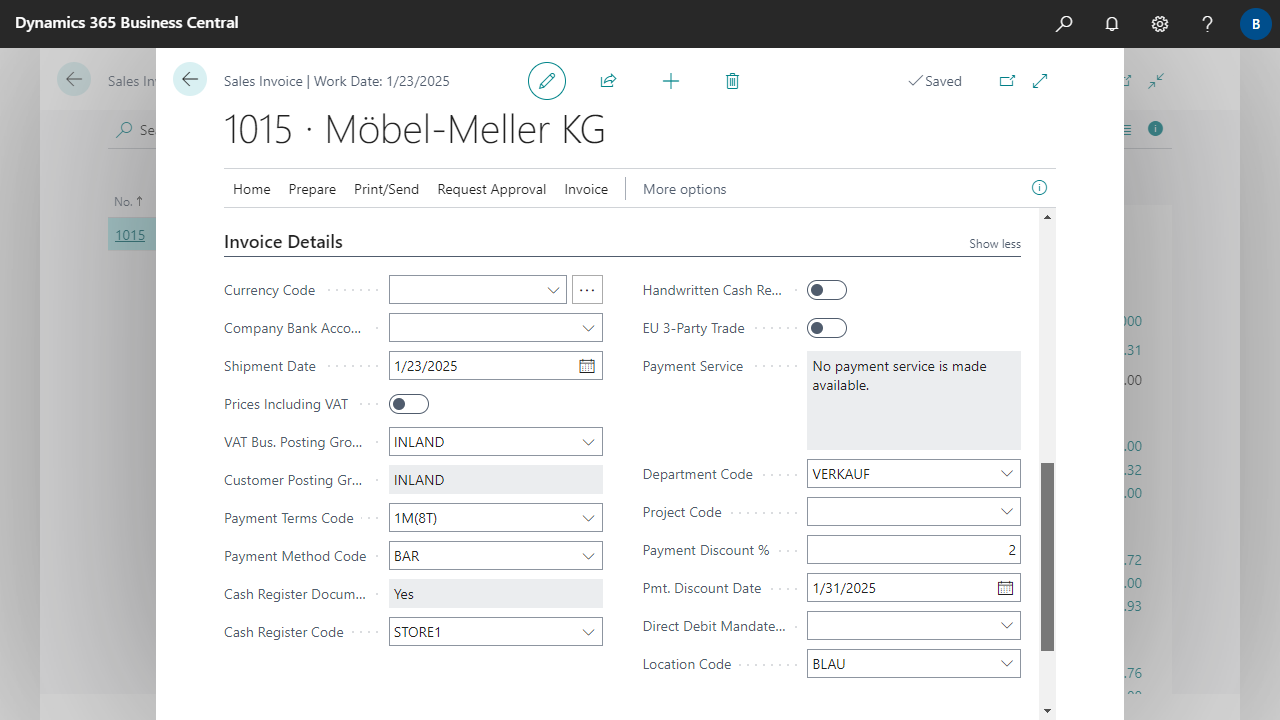Open the search magnifier in top bar

1064,23
